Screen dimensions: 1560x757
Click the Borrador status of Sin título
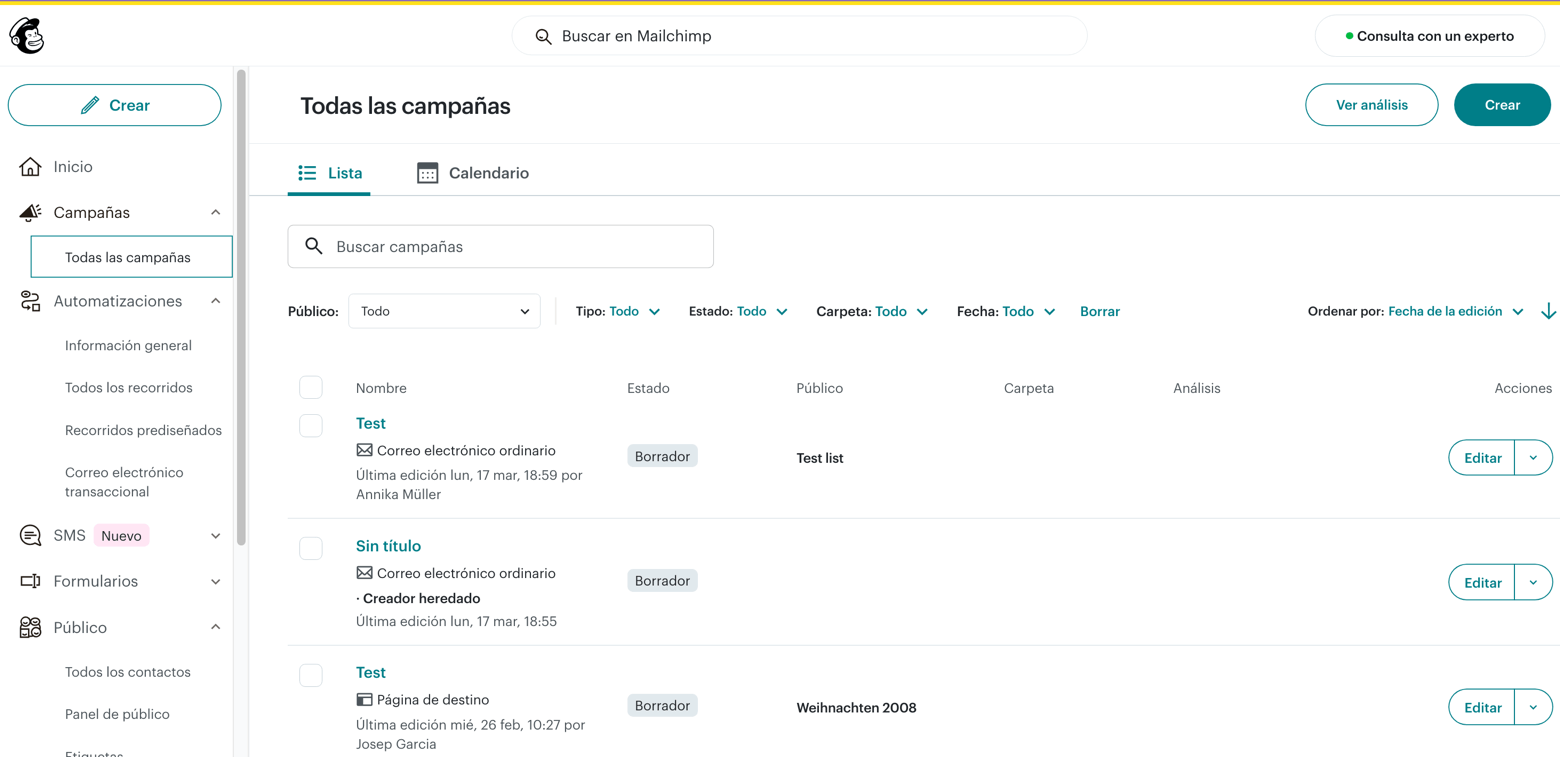click(x=662, y=581)
